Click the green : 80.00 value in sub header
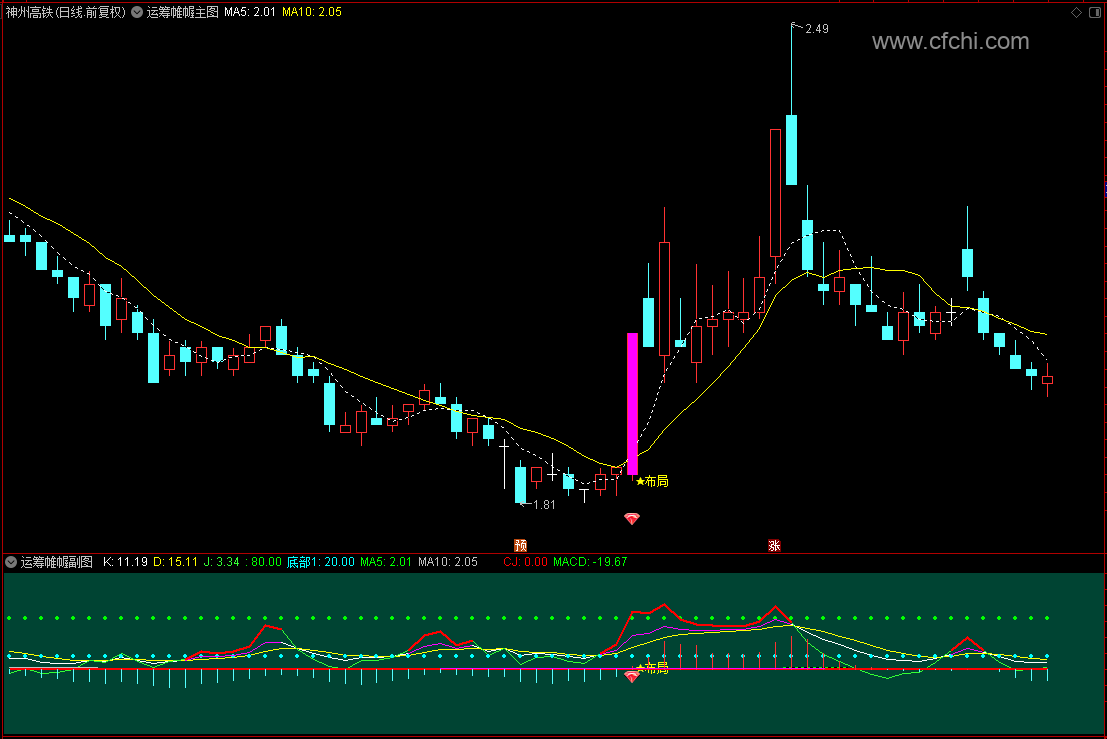Image resolution: width=1107 pixels, height=739 pixels. 263,562
